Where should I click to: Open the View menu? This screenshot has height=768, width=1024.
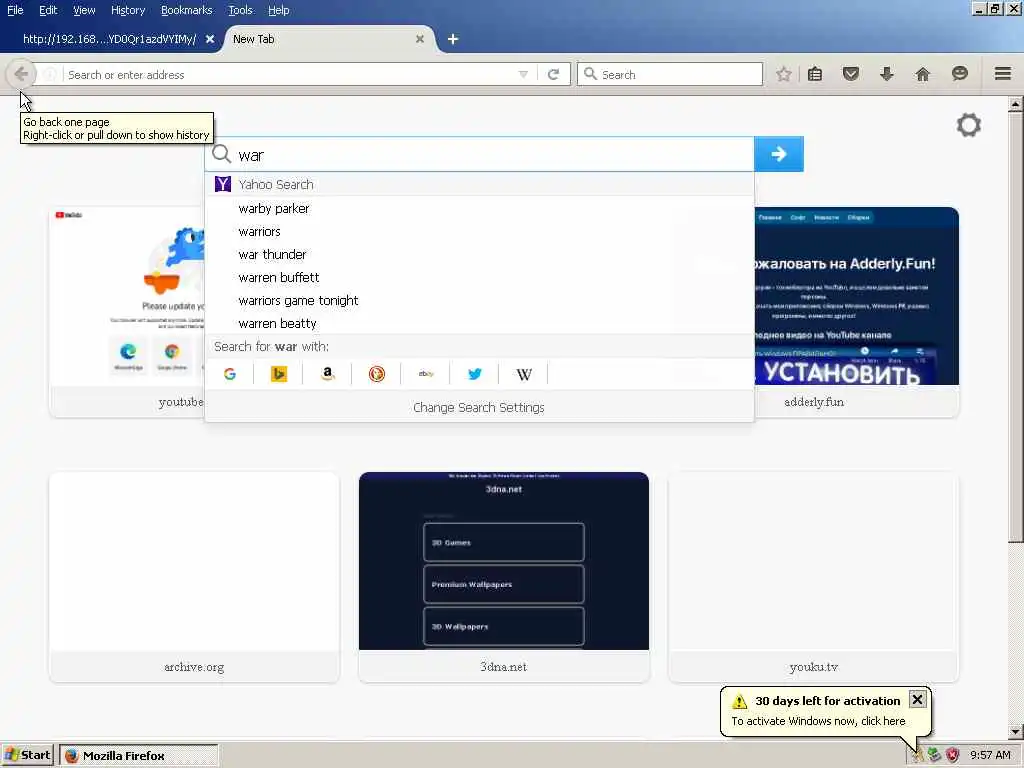(84, 10)
